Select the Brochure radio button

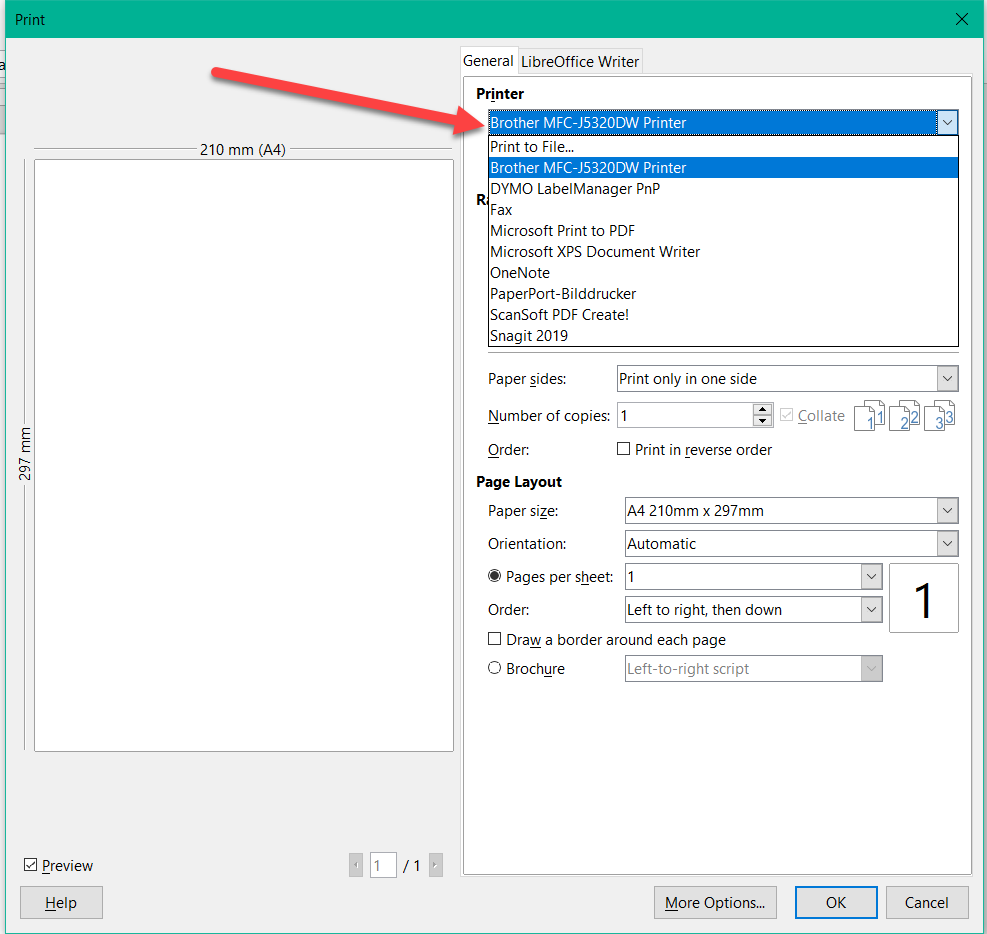coord(494,668)
